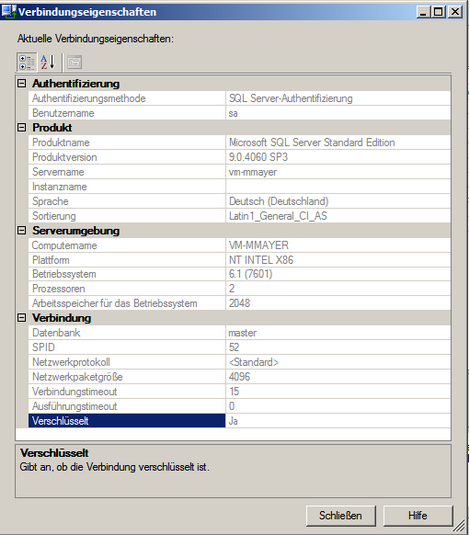The image size is (470, 535).
Task: Open help via Hilfe button
Action: coord(417,516)
